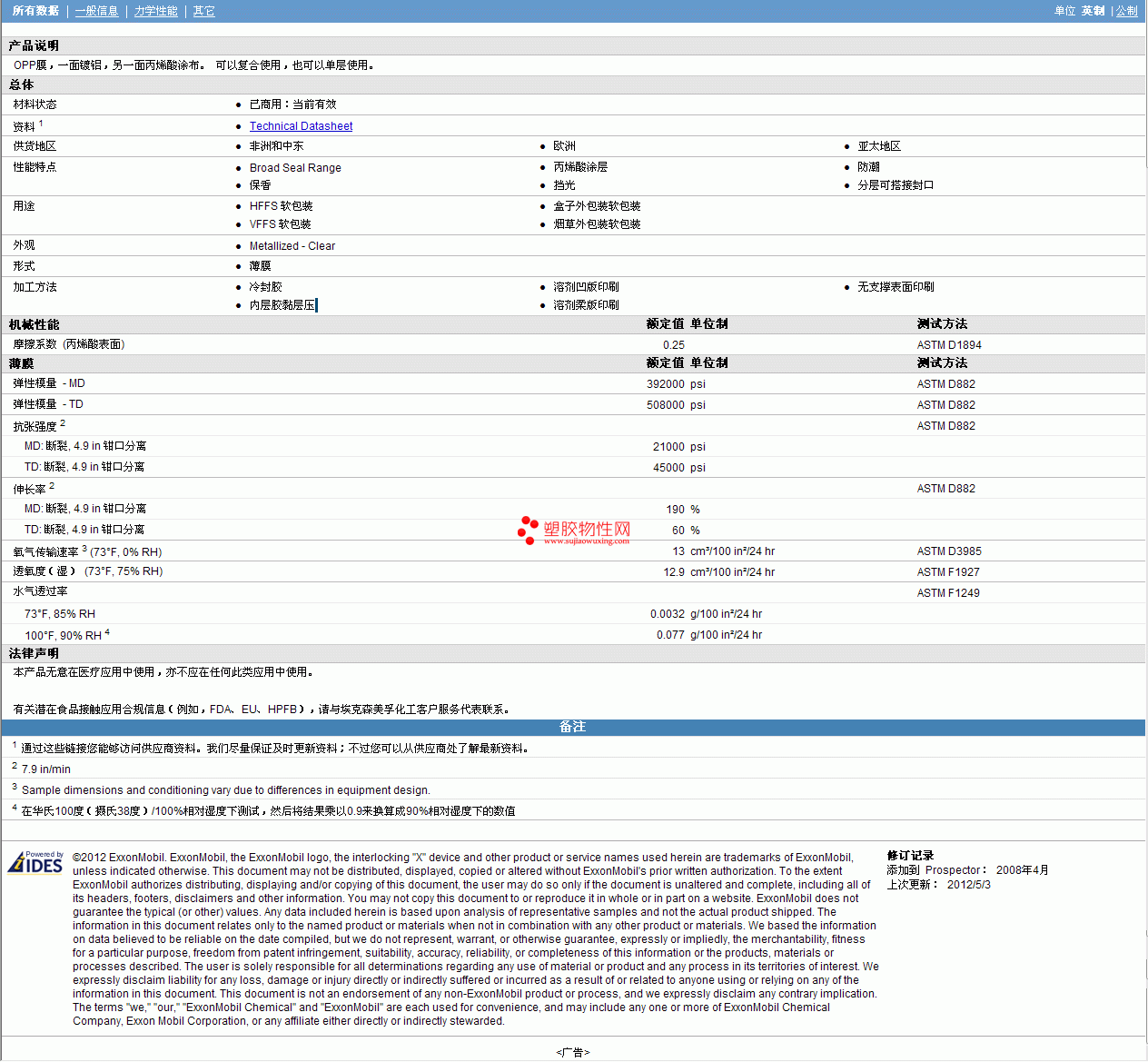Switch units to 公制
Viewport: 1148px width, 1062px height.
click(1126, 11)
